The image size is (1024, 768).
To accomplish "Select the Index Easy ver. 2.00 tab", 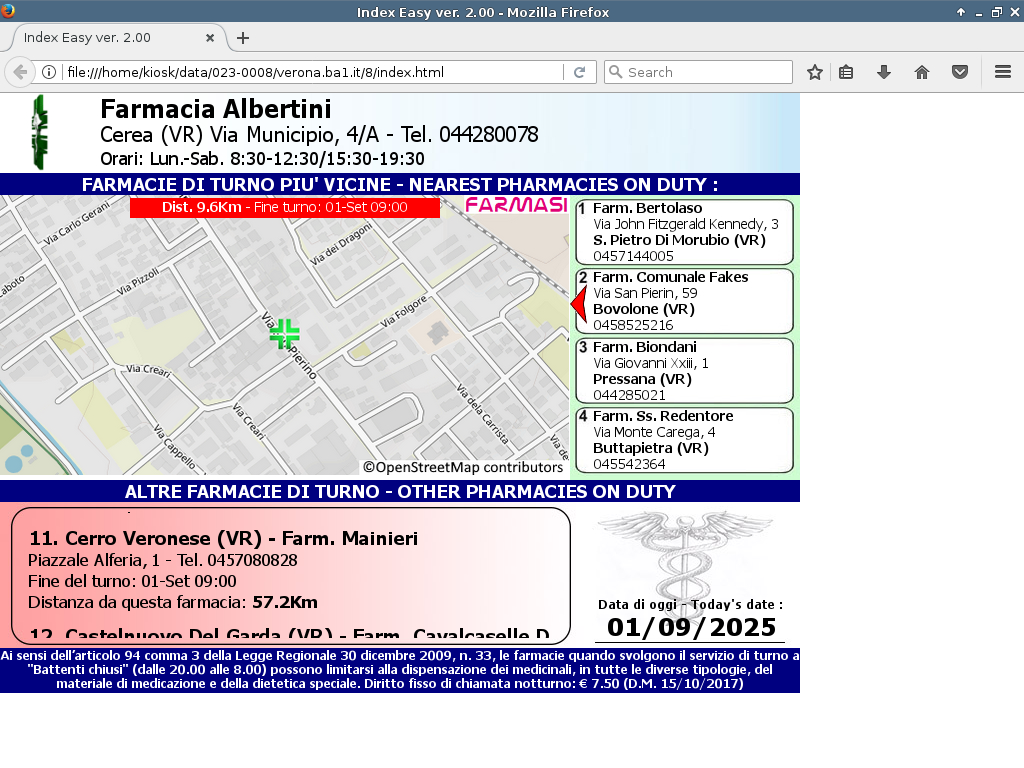I will [x=100, y=38].
